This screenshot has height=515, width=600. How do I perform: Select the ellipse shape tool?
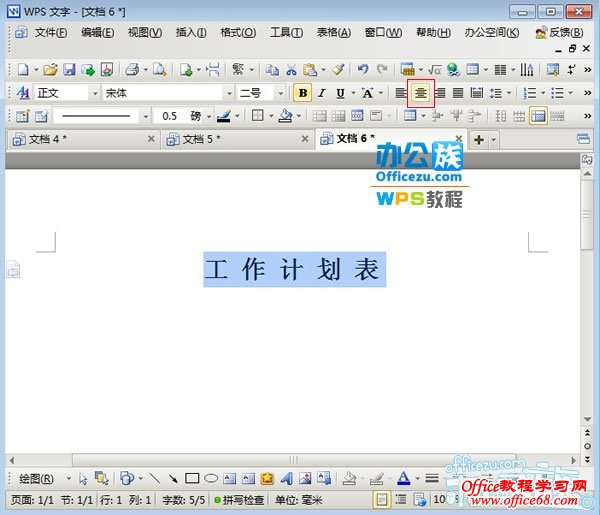click(211, 478)
